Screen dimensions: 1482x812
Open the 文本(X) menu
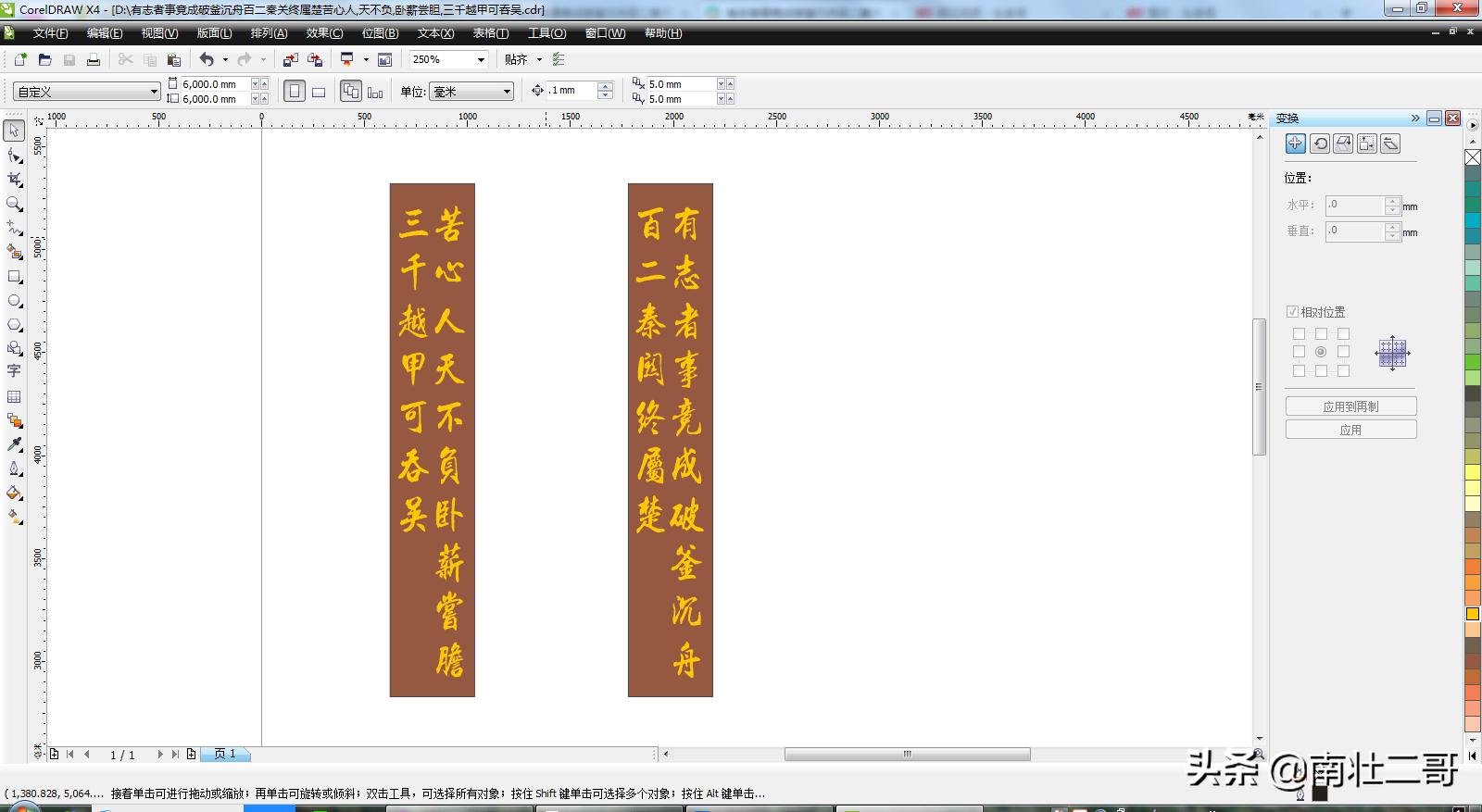click(435, 33)
